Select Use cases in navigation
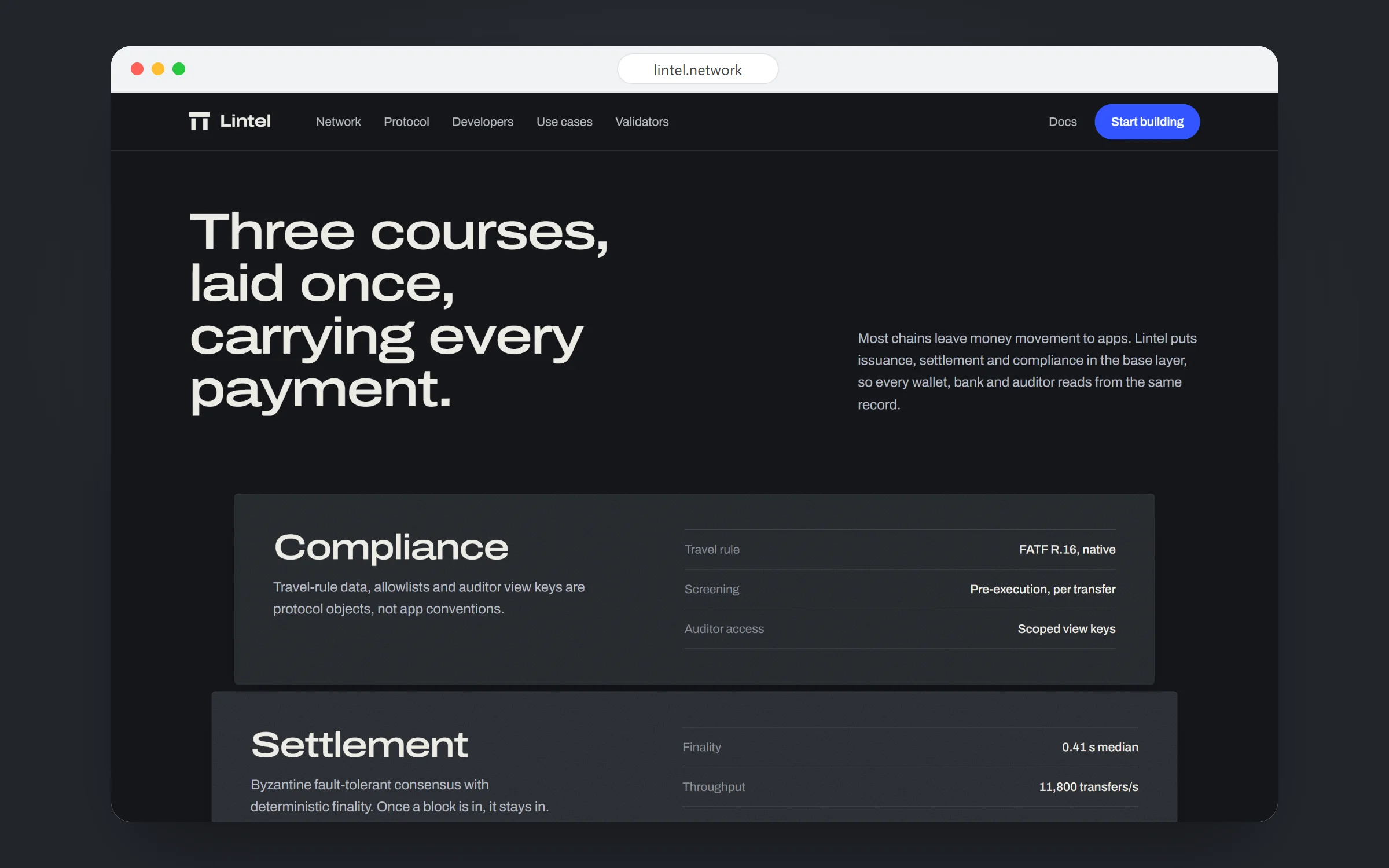 click(x=564, y=122)
